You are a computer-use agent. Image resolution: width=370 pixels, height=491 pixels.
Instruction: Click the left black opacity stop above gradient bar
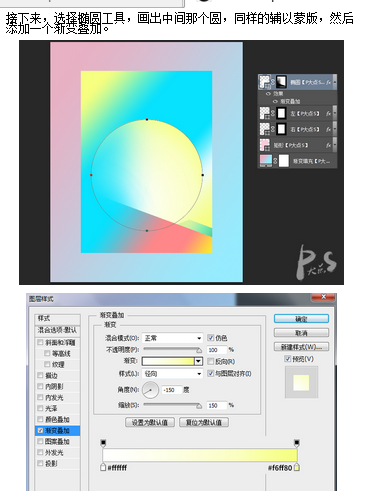click(x=103, y=443)
